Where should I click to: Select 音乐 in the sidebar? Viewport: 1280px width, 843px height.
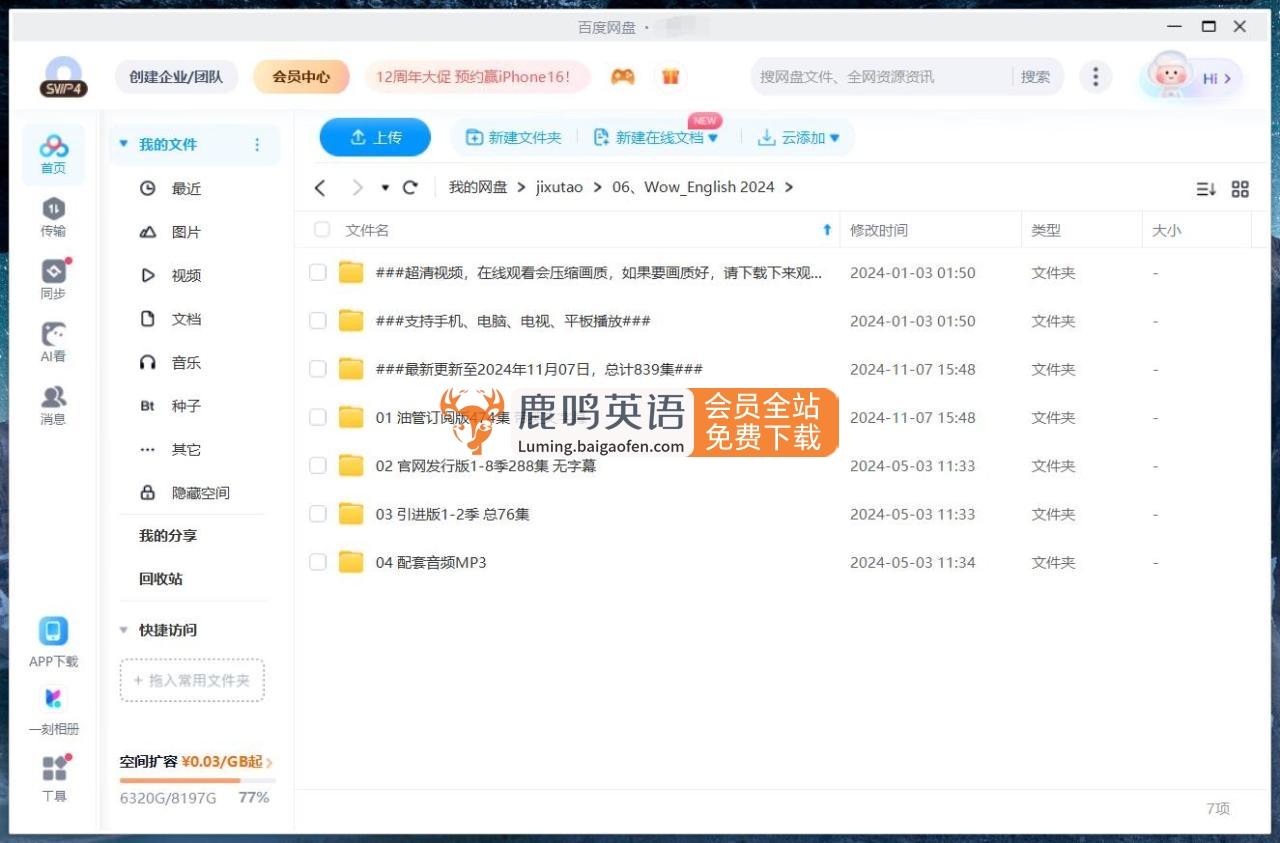[186, 362]
